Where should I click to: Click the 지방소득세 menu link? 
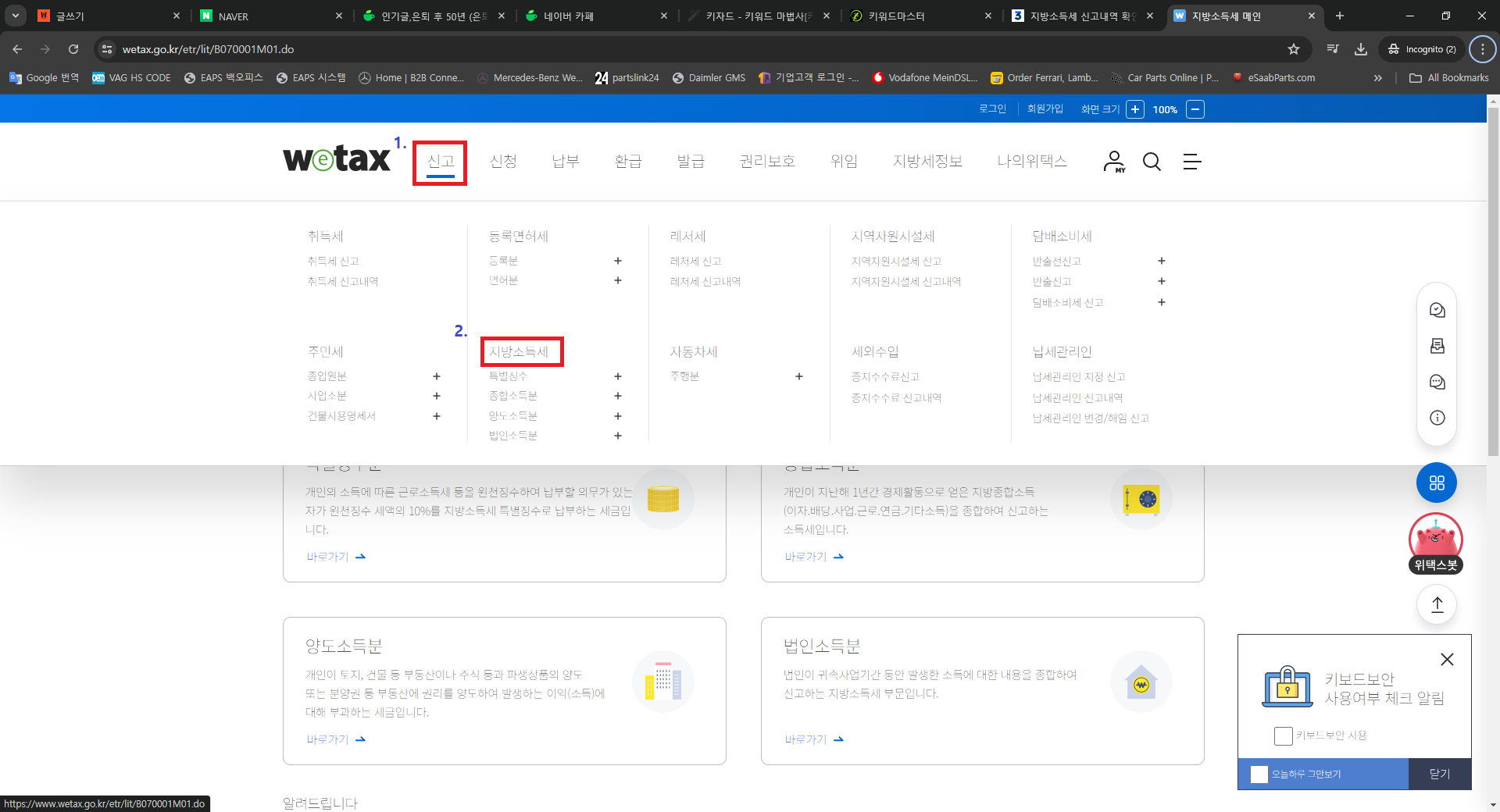521,351
